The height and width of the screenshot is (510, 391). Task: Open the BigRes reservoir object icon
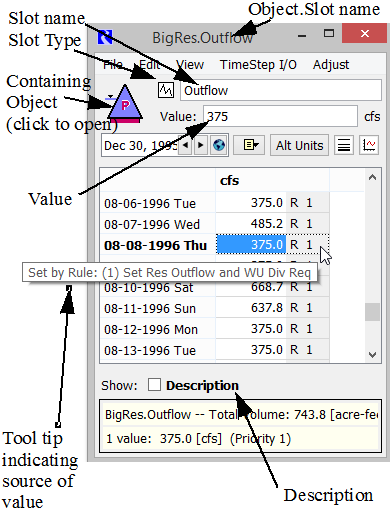point(124,104)
